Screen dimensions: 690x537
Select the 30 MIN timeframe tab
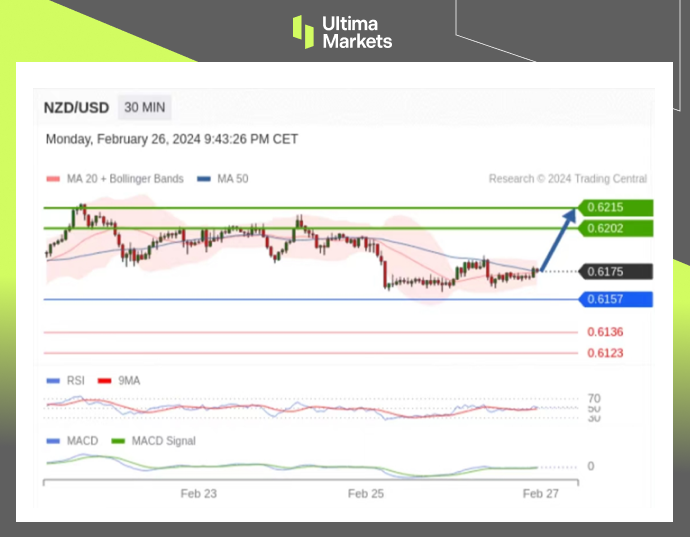145,107
